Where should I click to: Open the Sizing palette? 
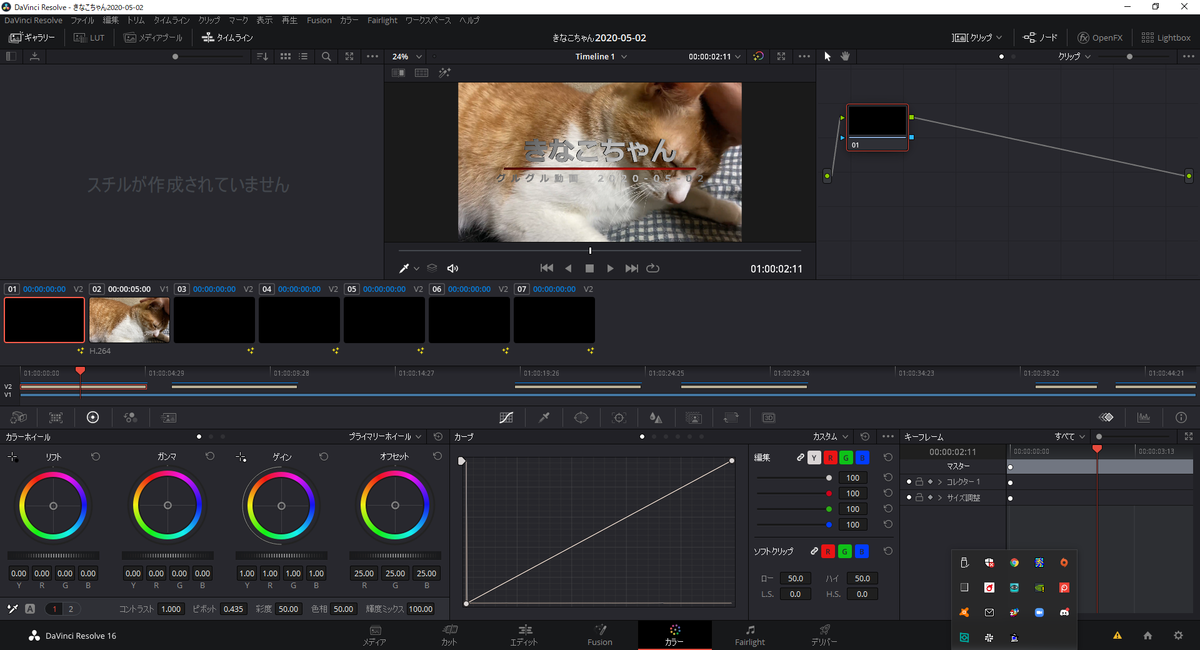point(731,417)
